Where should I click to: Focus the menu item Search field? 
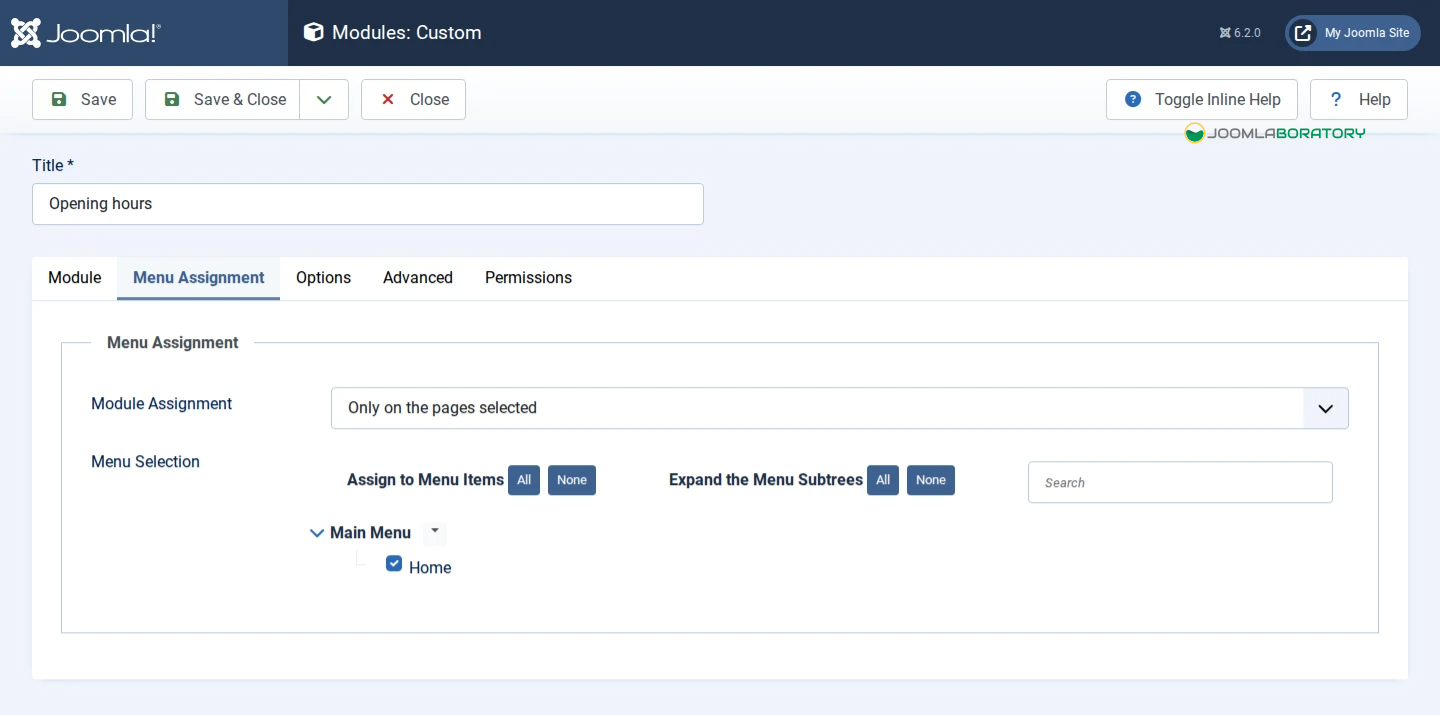[x=1180, y=482]
